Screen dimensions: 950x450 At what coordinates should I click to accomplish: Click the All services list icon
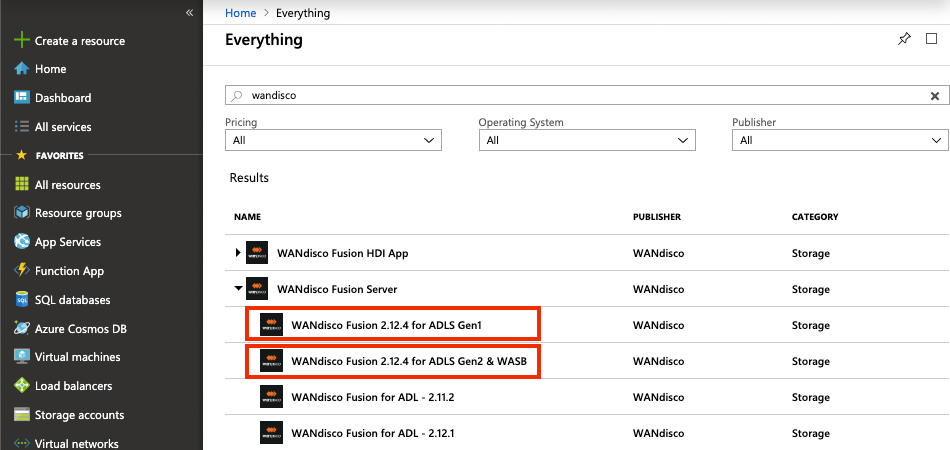(x=22, y=127)
